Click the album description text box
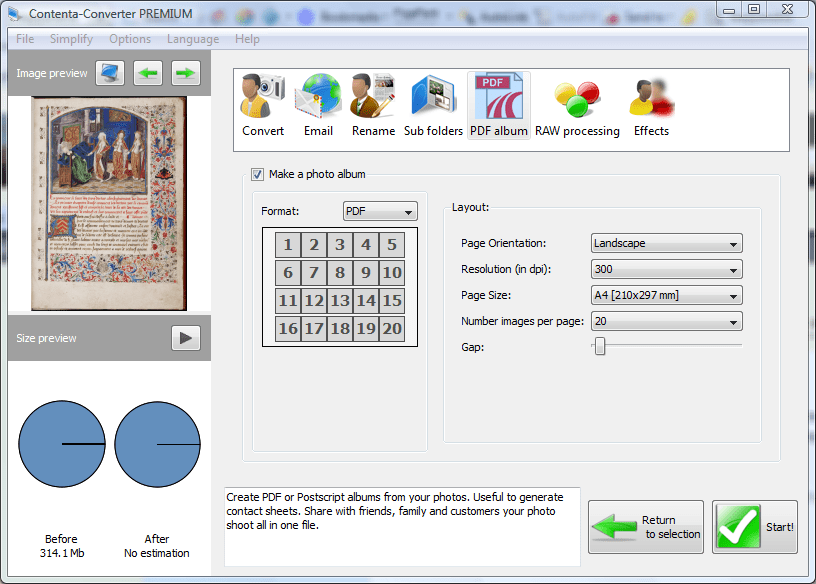 point(402,527)
